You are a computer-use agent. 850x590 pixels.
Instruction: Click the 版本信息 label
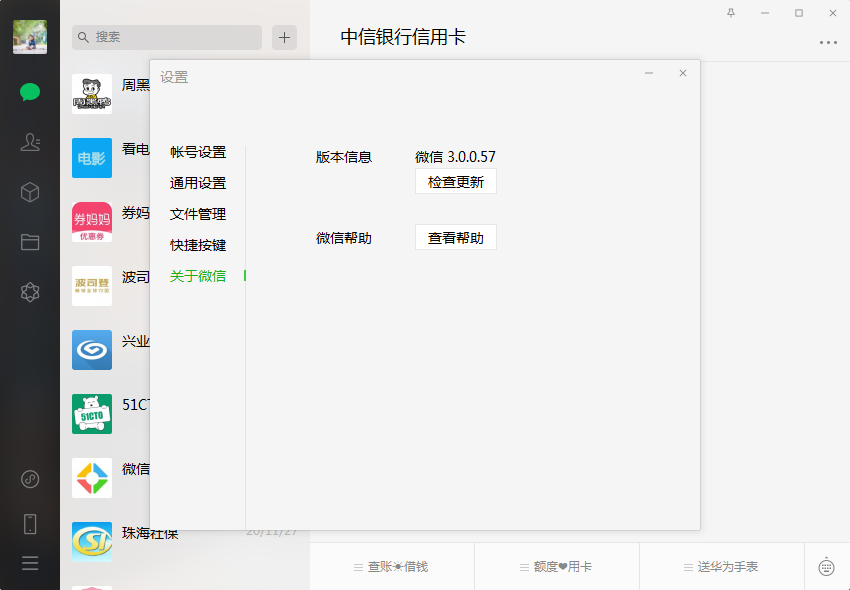coord(344,157)
